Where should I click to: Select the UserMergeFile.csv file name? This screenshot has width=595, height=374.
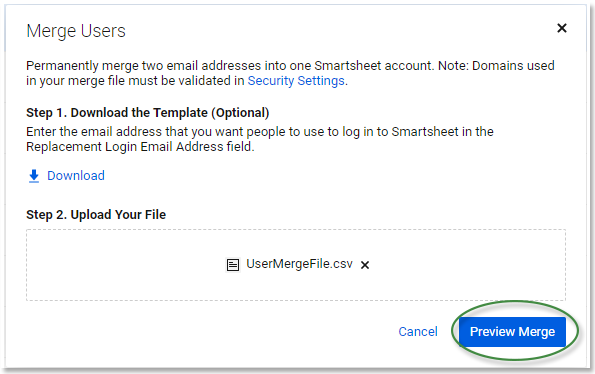click(299, 264)
